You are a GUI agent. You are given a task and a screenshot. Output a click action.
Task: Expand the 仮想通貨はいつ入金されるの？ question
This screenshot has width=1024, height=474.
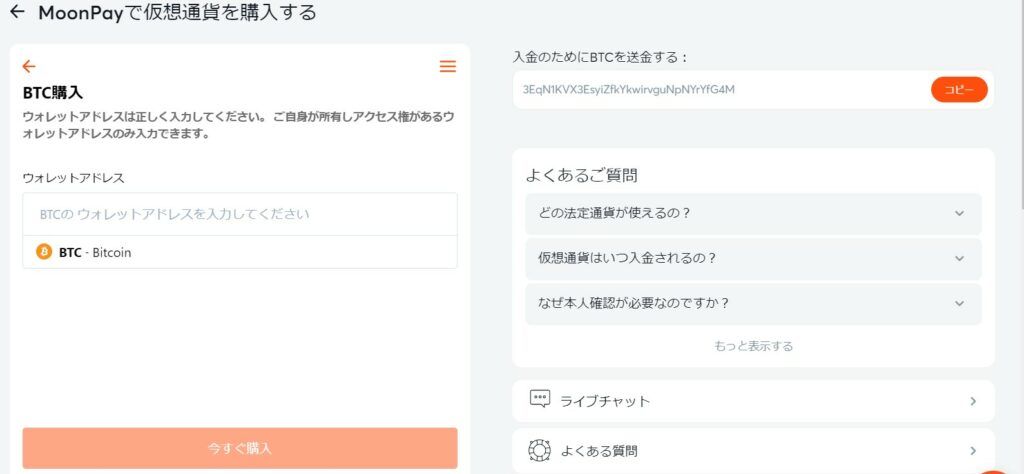pyautogui.click(x=753, y=259)
